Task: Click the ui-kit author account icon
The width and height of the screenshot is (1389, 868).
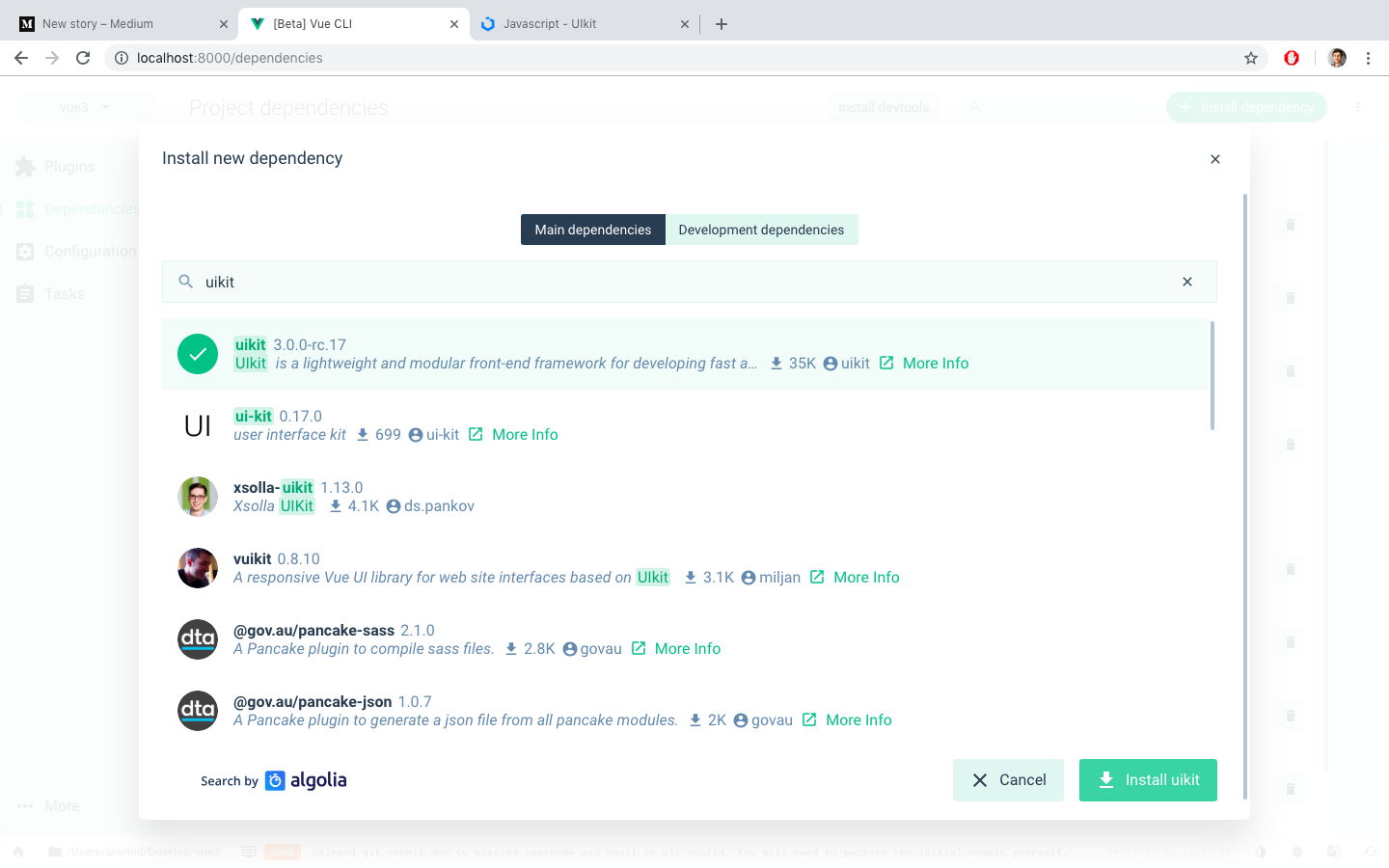Action: 416,435
